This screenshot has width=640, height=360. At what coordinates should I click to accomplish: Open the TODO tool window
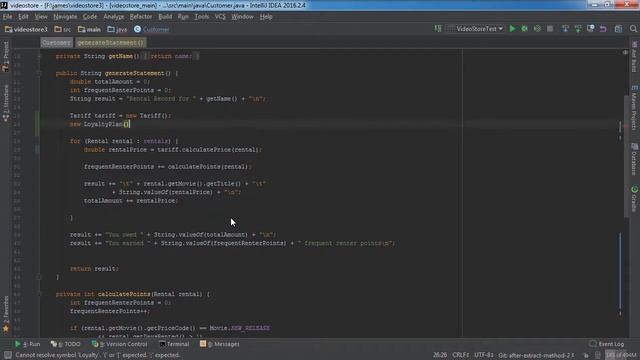(65, 344)
